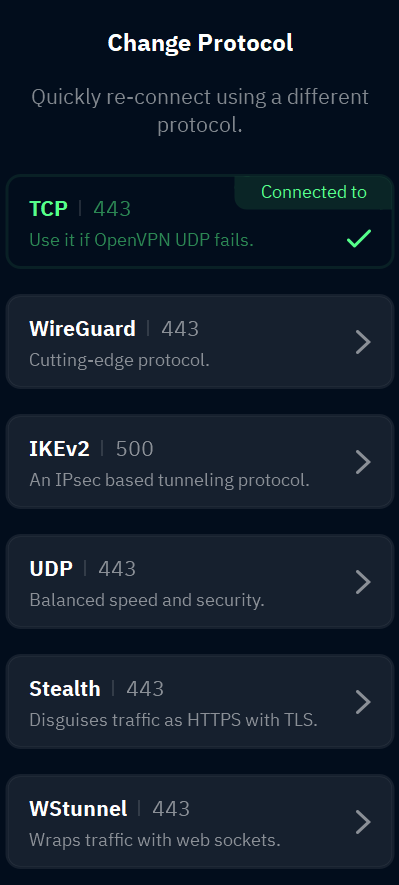Click the UDP row chevron arrow
This screenshot has width=399, height=885.
tap(363, 582)
